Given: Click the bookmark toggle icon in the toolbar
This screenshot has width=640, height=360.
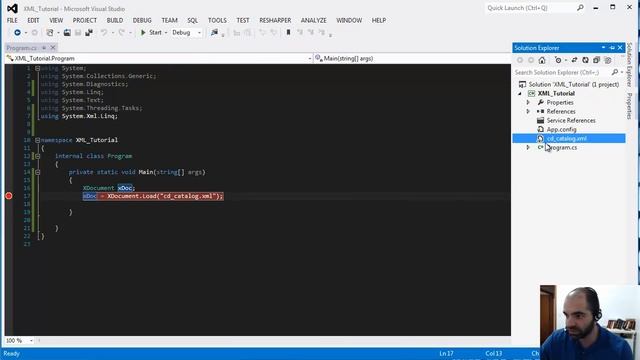Looking at the screenshot, I should click(288, 32).
